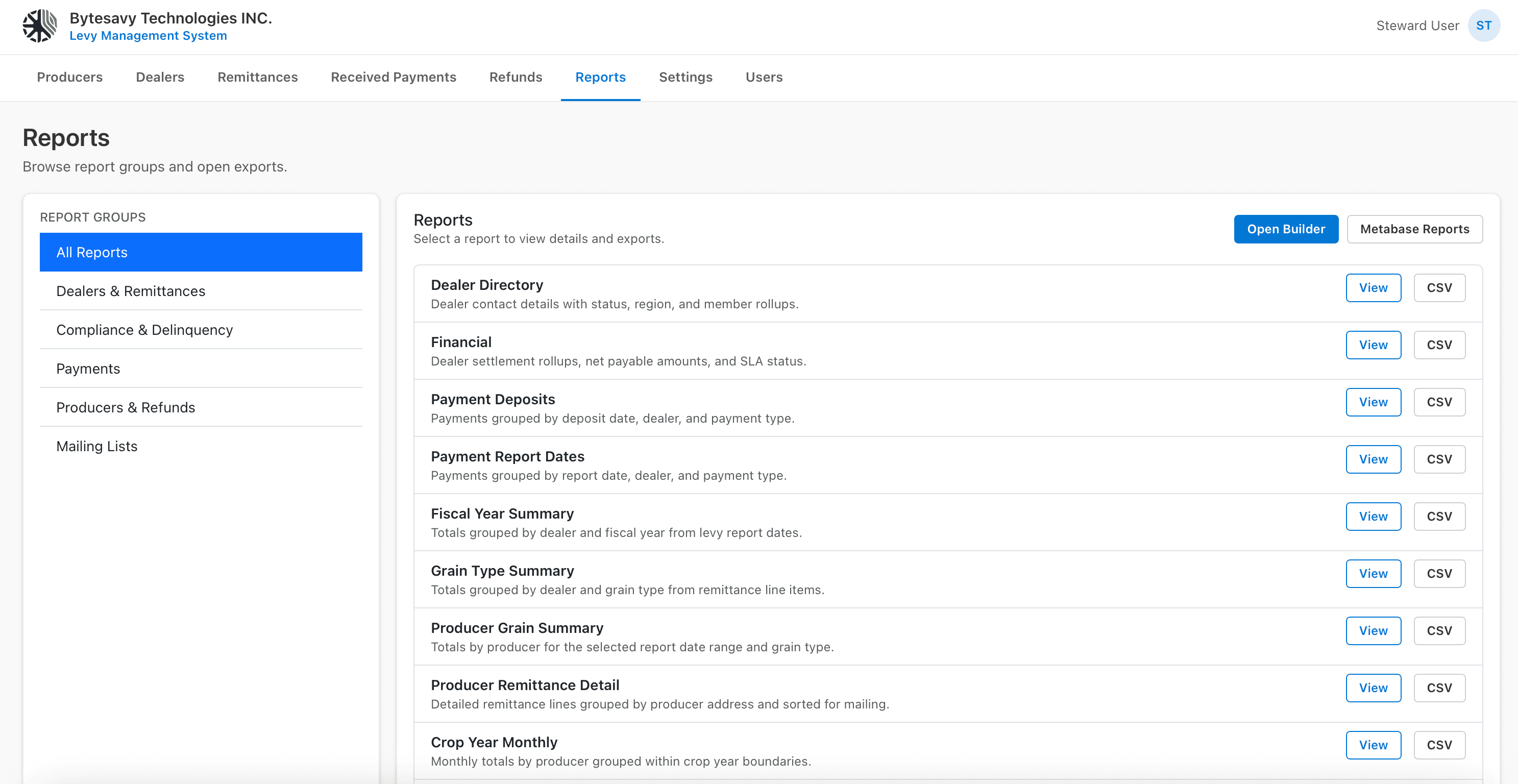Click the Dealer Directory report title
This screenshot has width=1518, height=784.
pos(487,285)
